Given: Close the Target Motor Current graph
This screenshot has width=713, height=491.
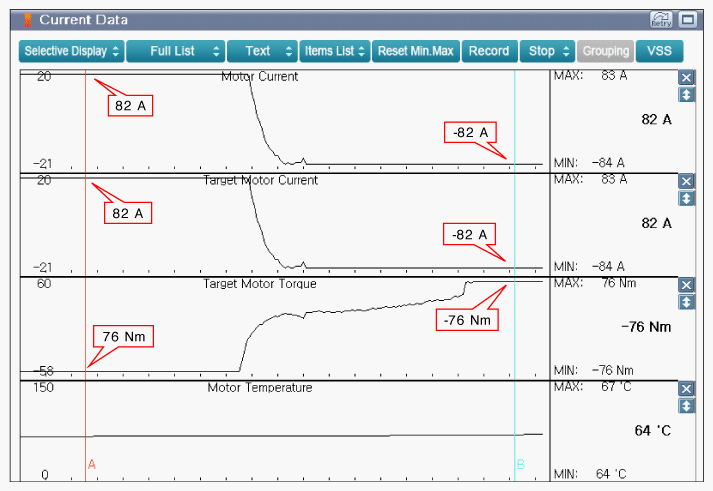Looking at the screenshot, I should point(686,181).
